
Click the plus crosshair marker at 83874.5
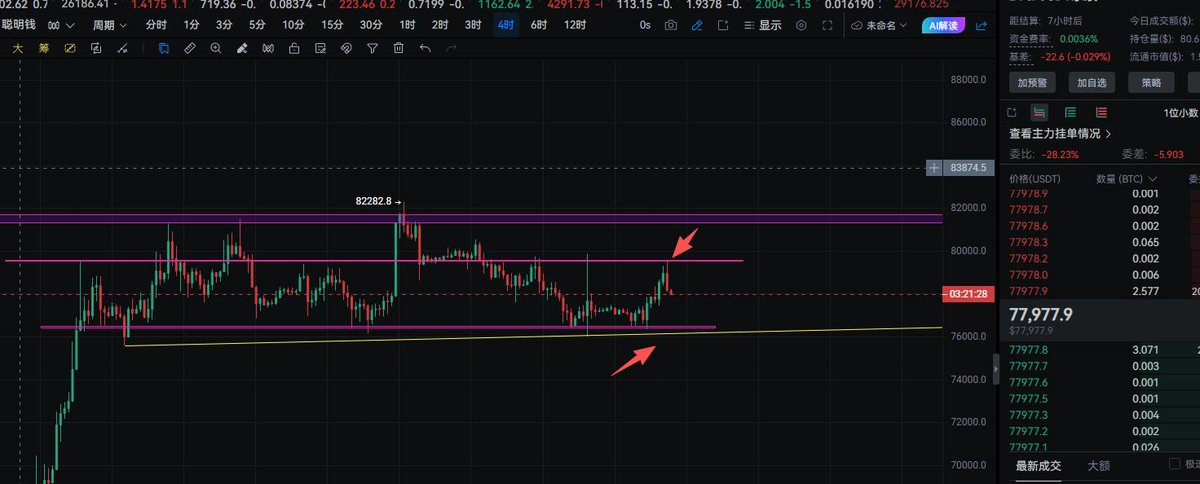[933, 168]
